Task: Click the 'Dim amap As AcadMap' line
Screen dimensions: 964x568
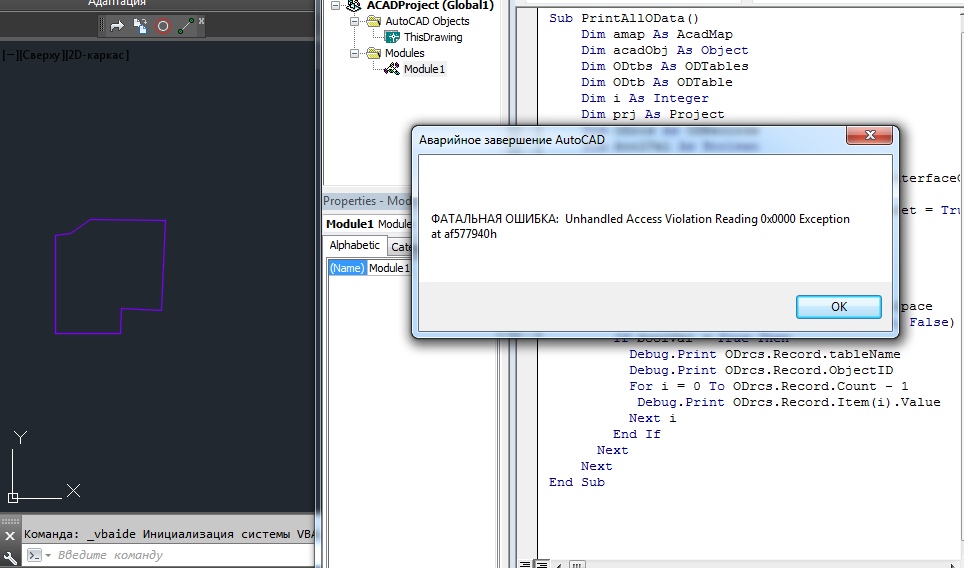Action: point(657,34)
